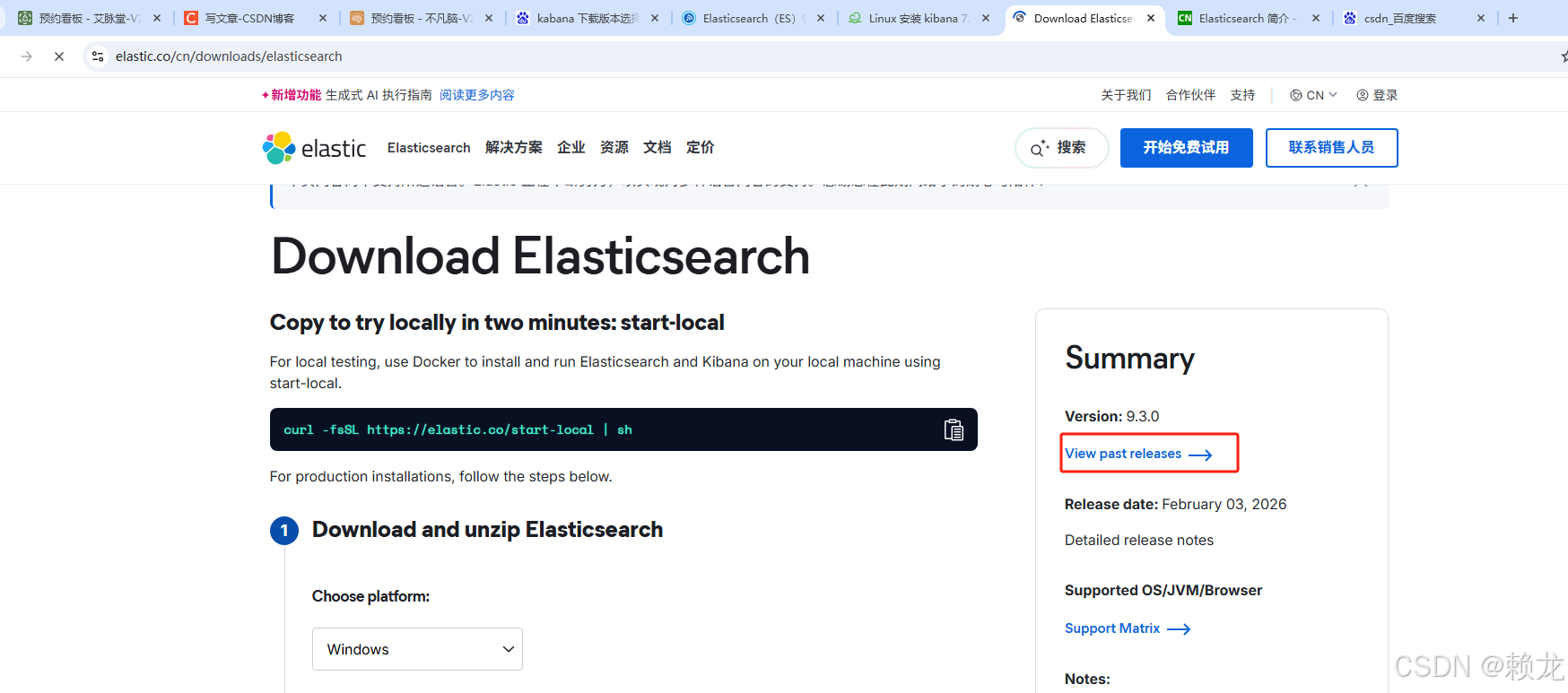Switch to 预约看板 - 艾脉堂 tab
1568x693 pixels.
point(90,18)
